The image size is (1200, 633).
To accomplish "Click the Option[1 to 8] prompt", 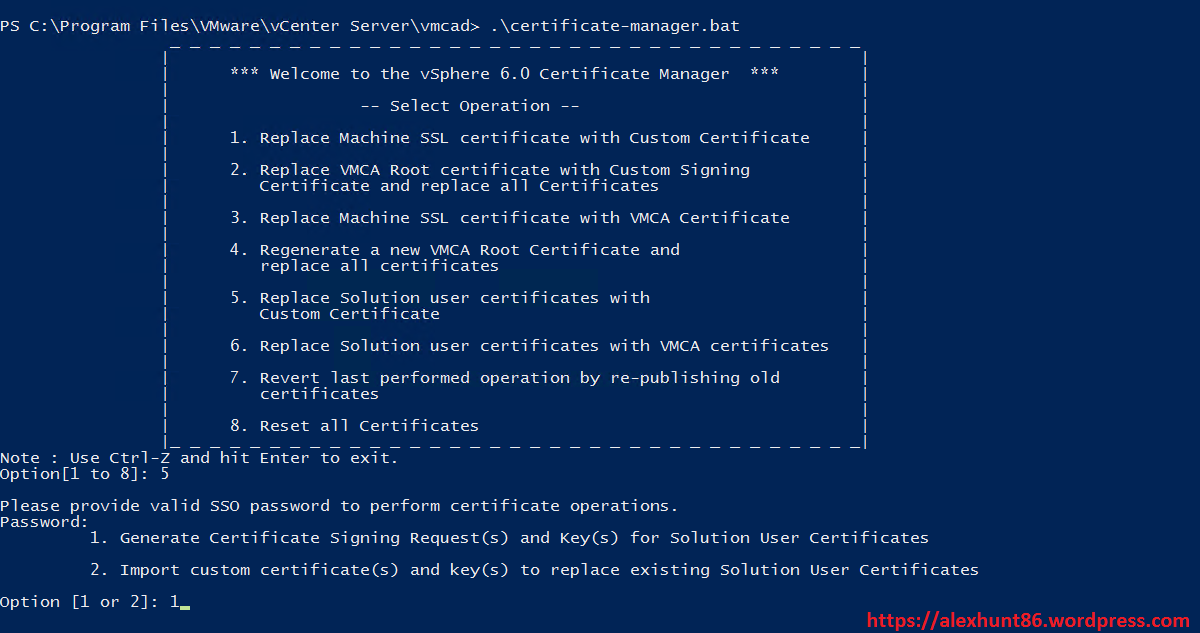I will (x=85, y=474).
